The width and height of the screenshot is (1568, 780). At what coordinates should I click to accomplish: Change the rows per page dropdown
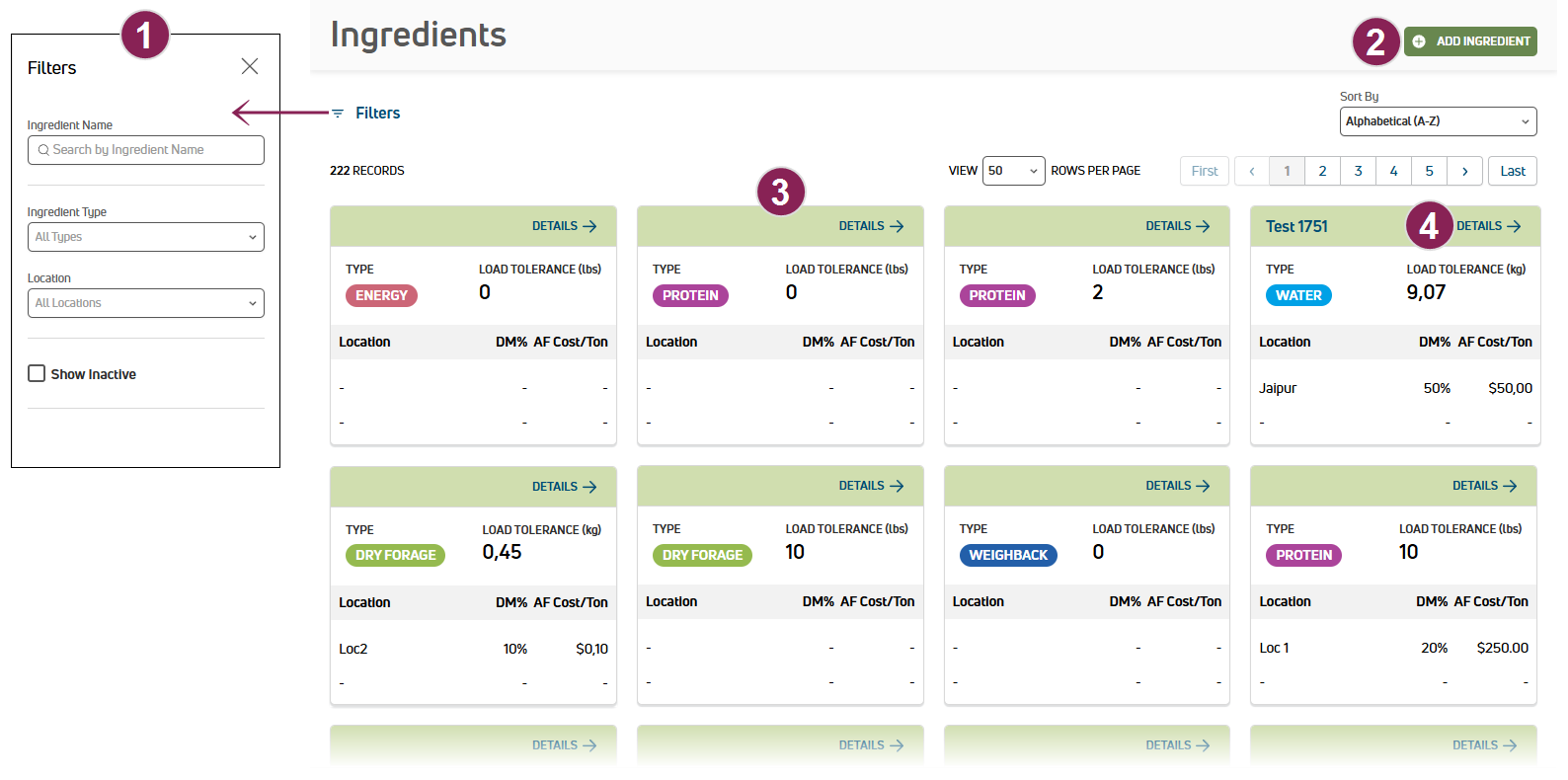click(x=1013, y=171)
